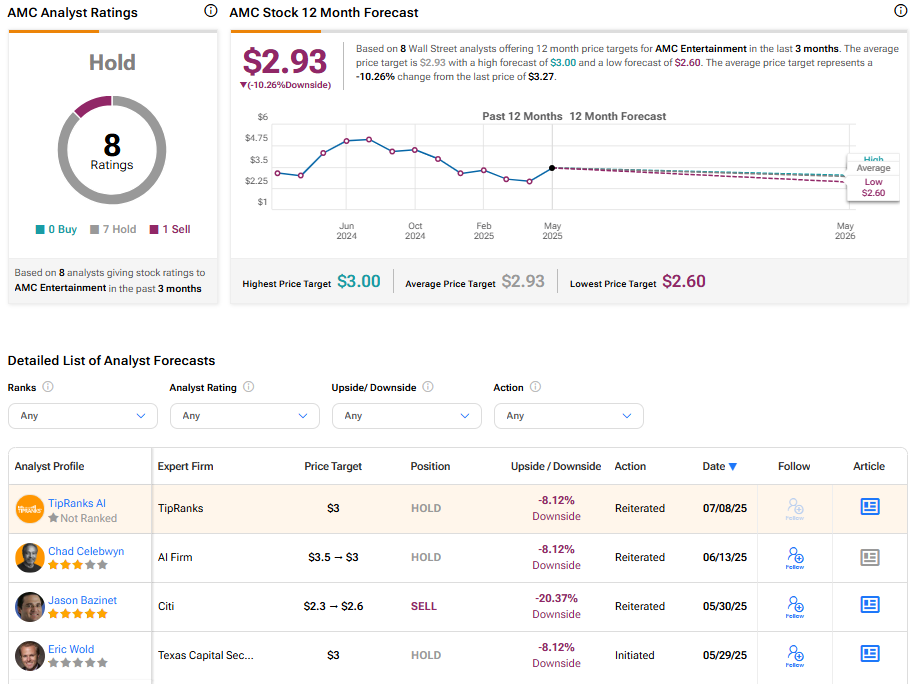Click Upside / Downside column header

pos(556,466)
